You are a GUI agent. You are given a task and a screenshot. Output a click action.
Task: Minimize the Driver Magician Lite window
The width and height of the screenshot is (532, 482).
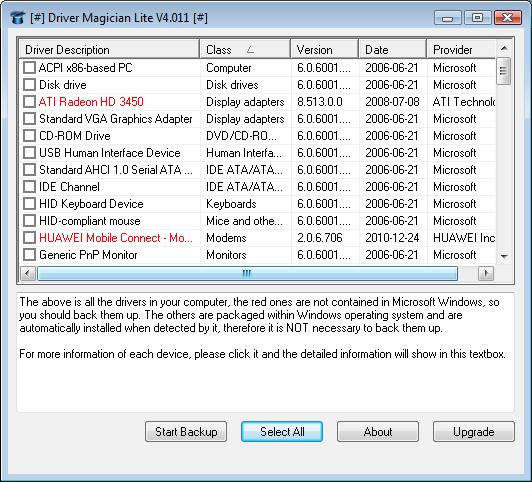click(x=448, y=18)
